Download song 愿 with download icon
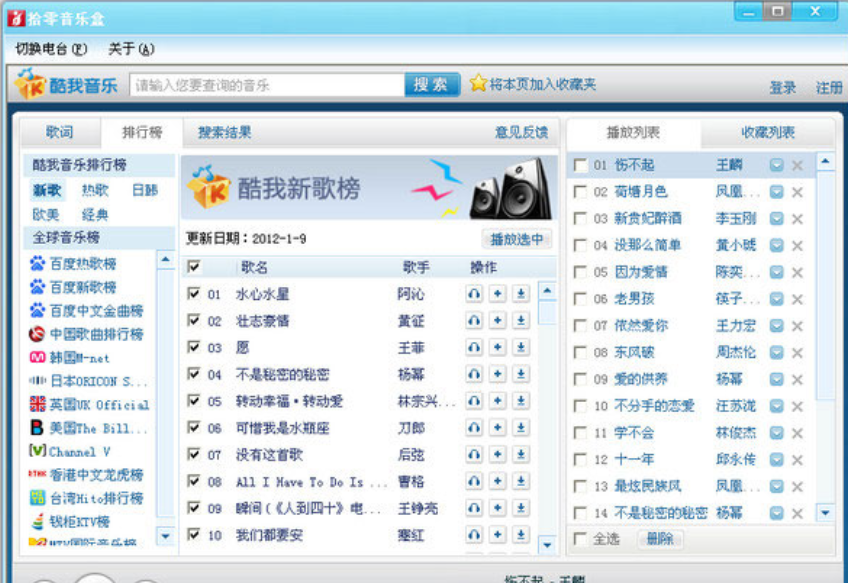Viewport: 848px width, 583px height. 521,347
